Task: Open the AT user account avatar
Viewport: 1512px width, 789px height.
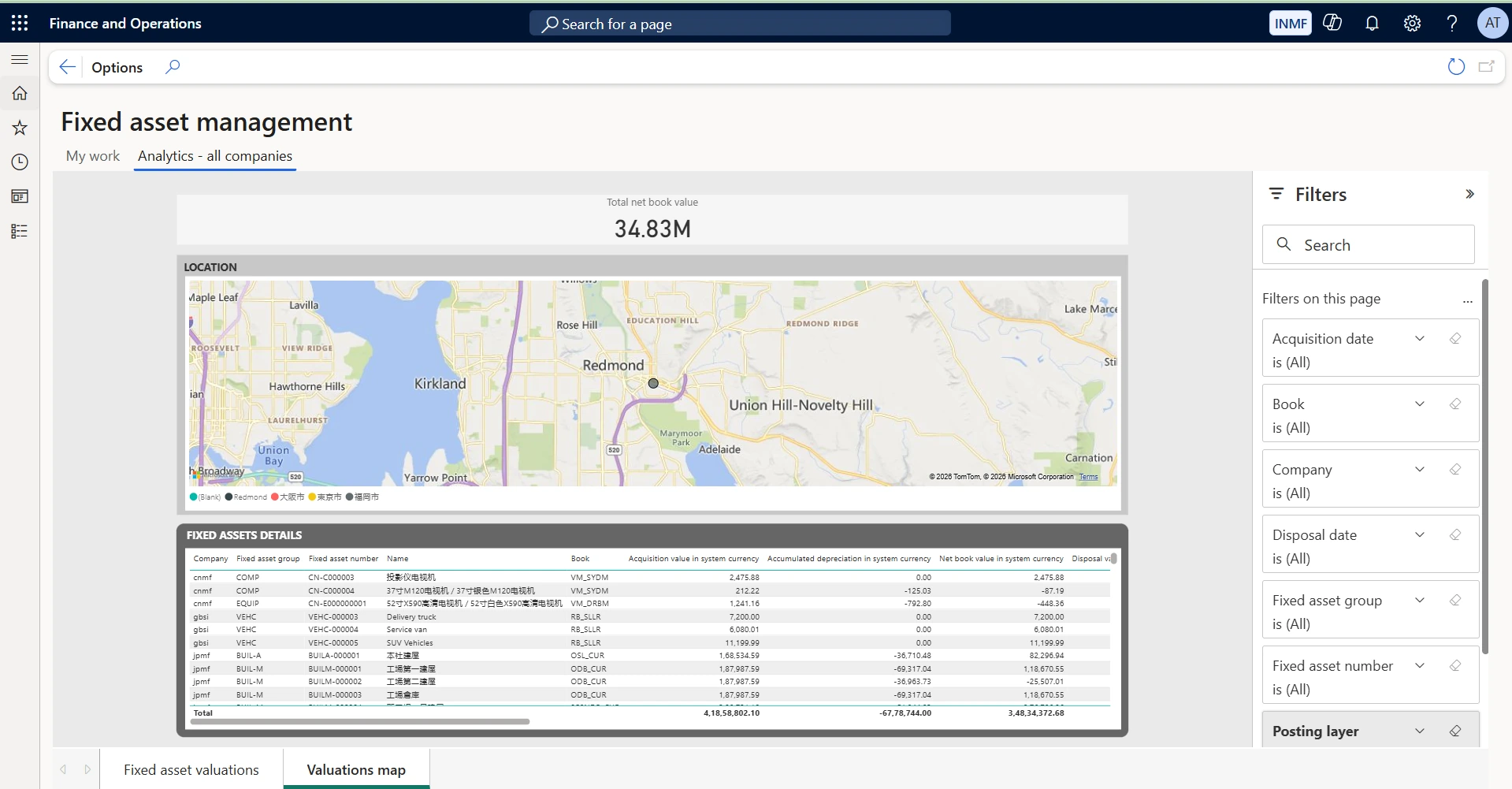Action: click(1492, 23)
